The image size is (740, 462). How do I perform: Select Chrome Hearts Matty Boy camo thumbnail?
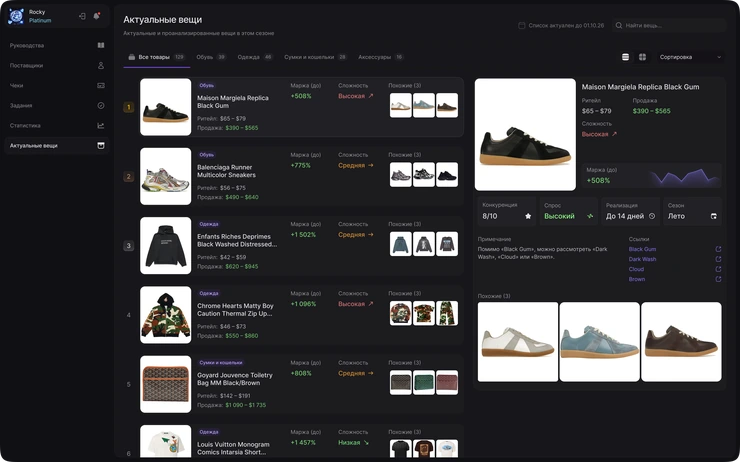click(166, 315)
